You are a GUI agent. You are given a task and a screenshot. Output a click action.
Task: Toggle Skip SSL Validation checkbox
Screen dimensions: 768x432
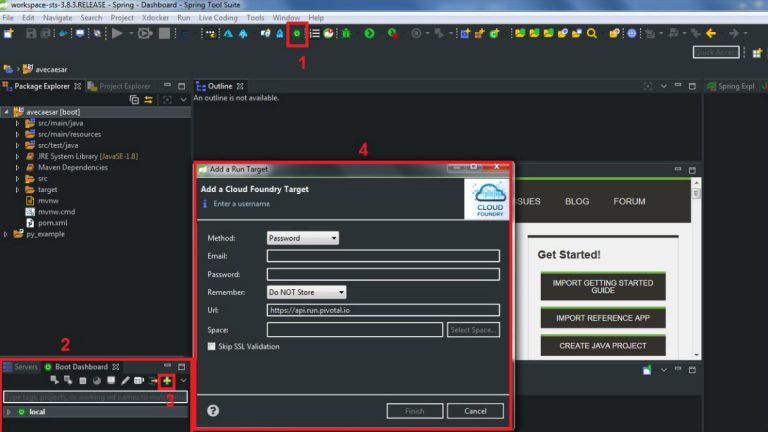tap(212, 346)
